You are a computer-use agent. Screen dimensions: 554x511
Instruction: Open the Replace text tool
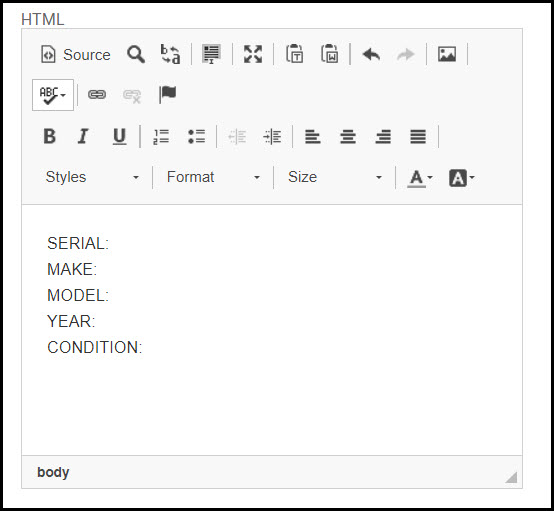tap(170, 54)
